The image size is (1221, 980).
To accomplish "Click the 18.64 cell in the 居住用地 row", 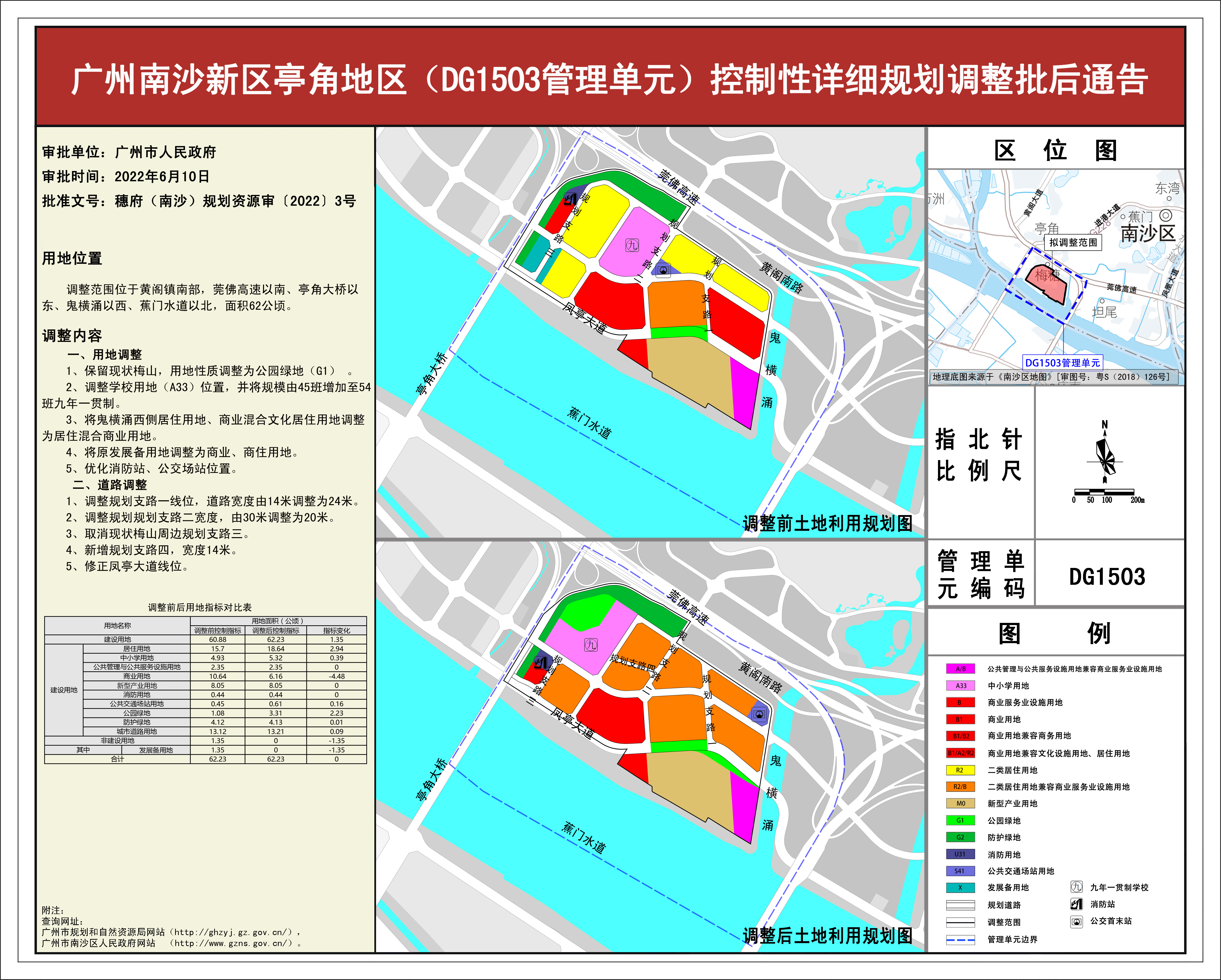I will pyautogui.click(x=276, y=649).
